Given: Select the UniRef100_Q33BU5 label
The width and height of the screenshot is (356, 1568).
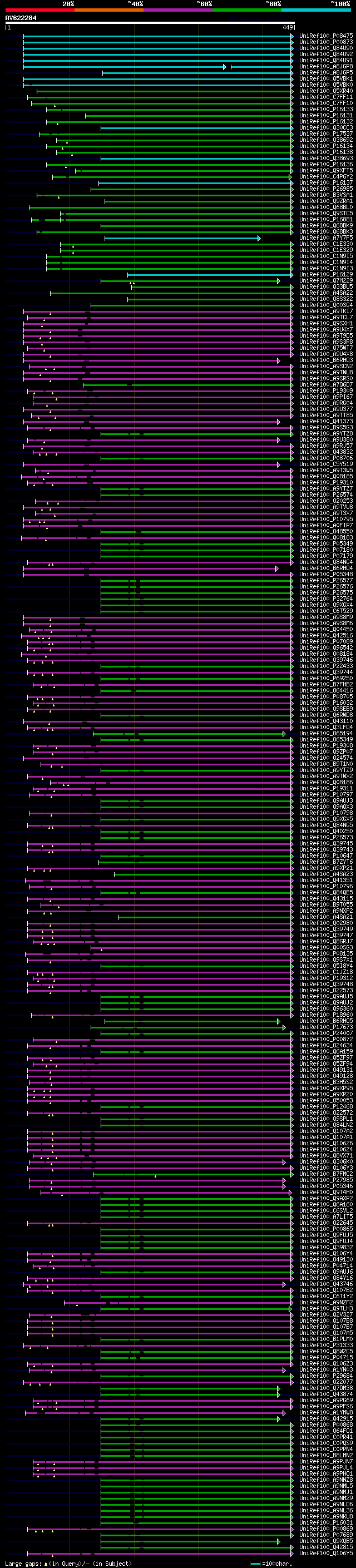Looking at the screenshot, I should tap(325, 286).
